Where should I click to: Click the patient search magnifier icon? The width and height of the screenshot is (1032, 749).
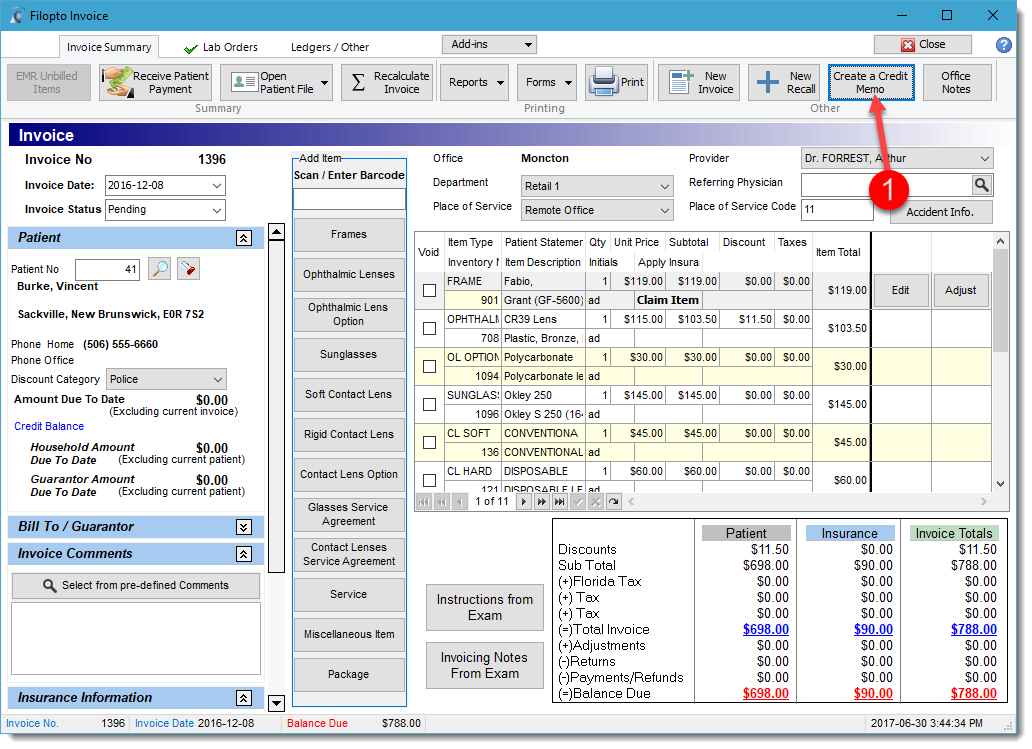click(x=159, y=269)
